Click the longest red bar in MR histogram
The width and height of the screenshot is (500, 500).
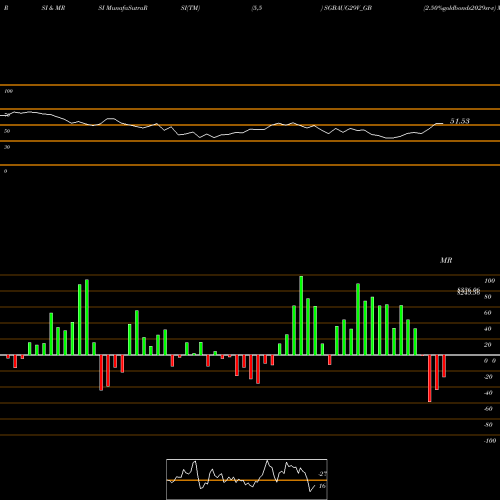point(430,378)
